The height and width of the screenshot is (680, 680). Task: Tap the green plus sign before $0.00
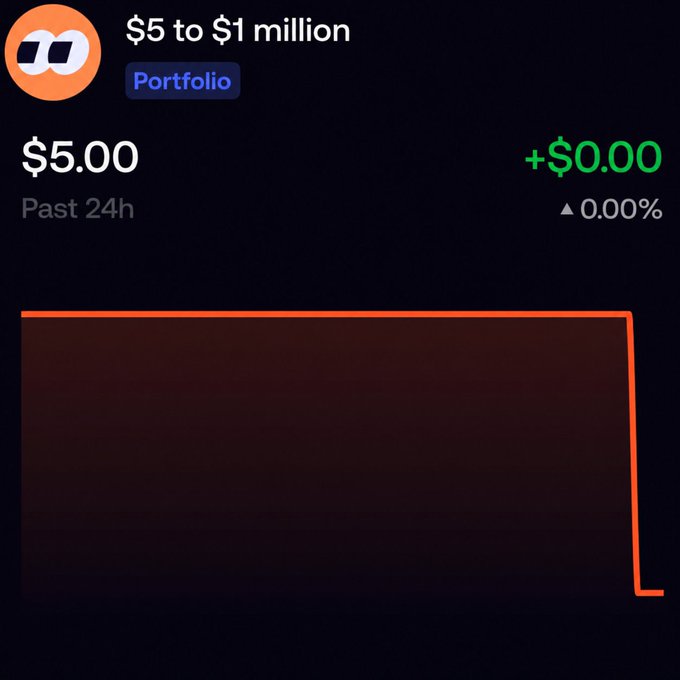(535, 158)
